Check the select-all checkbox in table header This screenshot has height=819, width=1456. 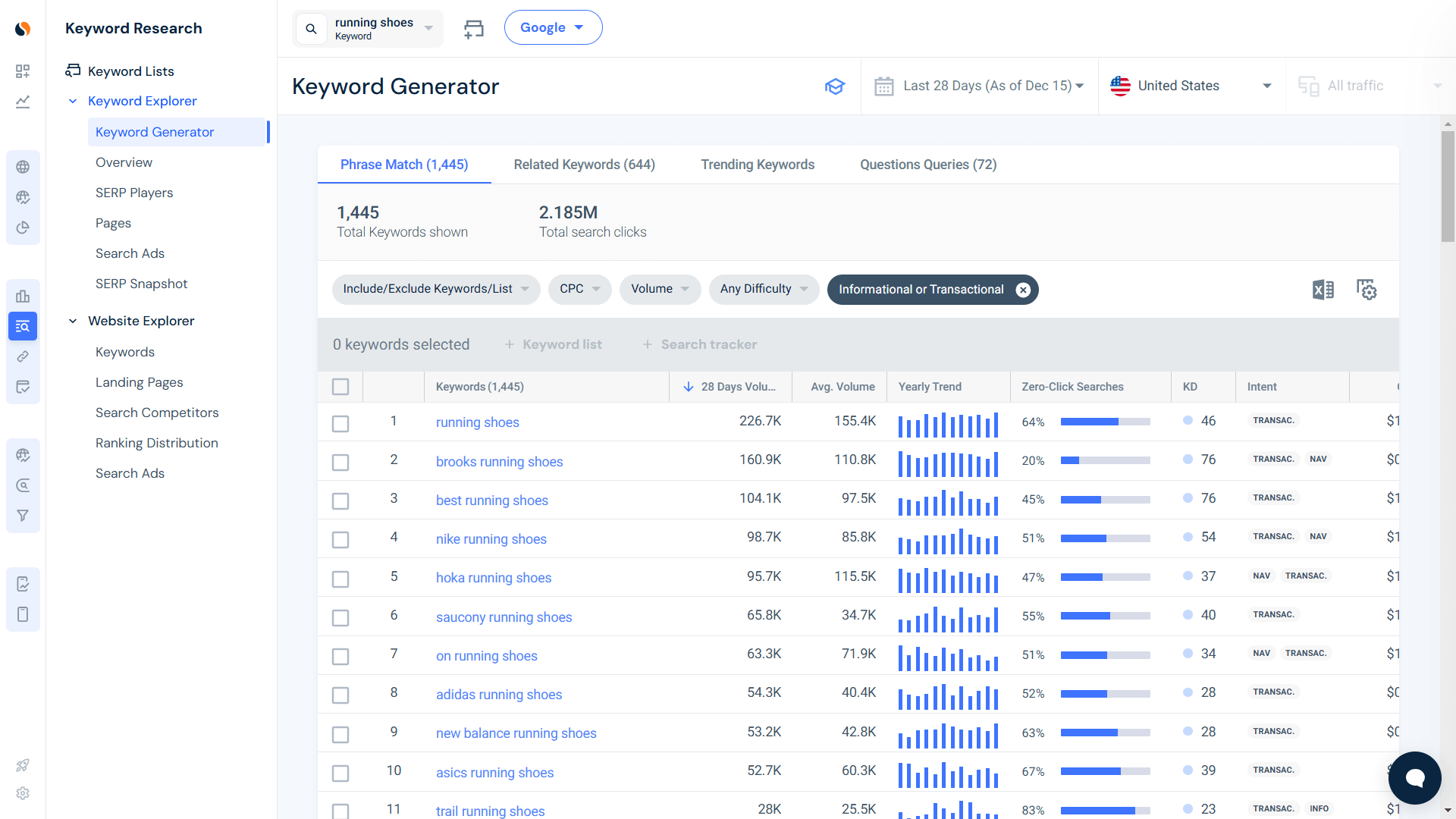click(x=340, y=387)
